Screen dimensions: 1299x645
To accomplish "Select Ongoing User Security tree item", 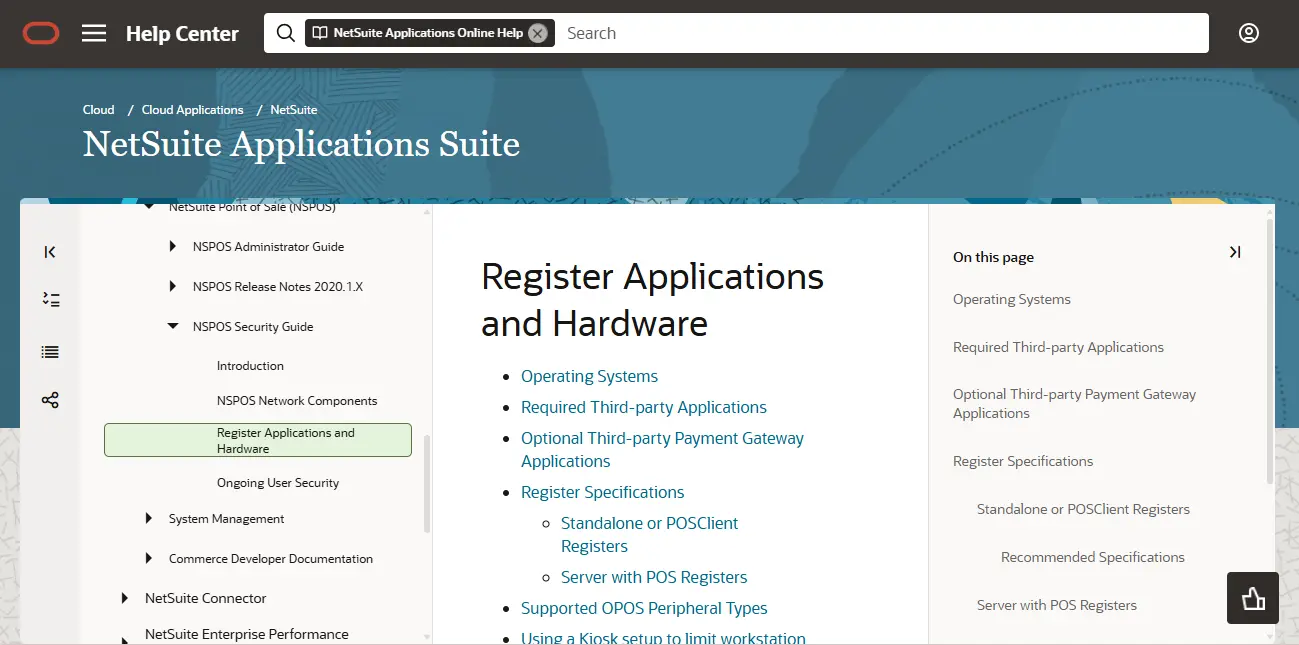I will pos(278,483).
